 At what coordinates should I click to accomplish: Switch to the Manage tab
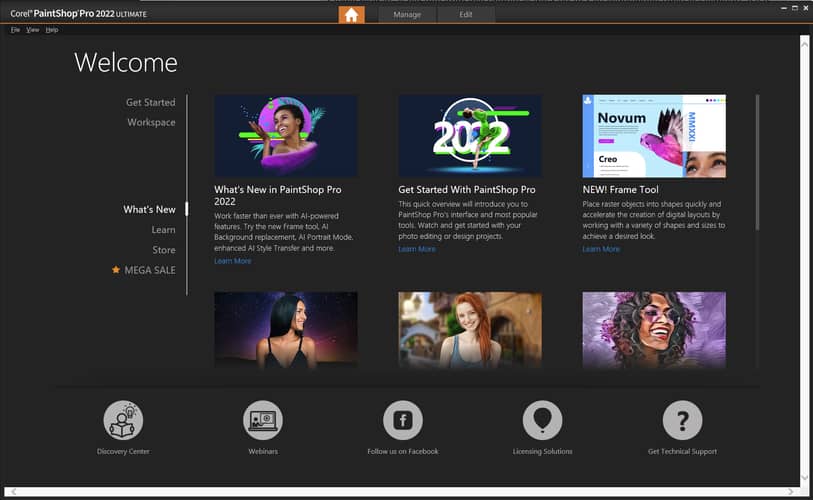407,15
